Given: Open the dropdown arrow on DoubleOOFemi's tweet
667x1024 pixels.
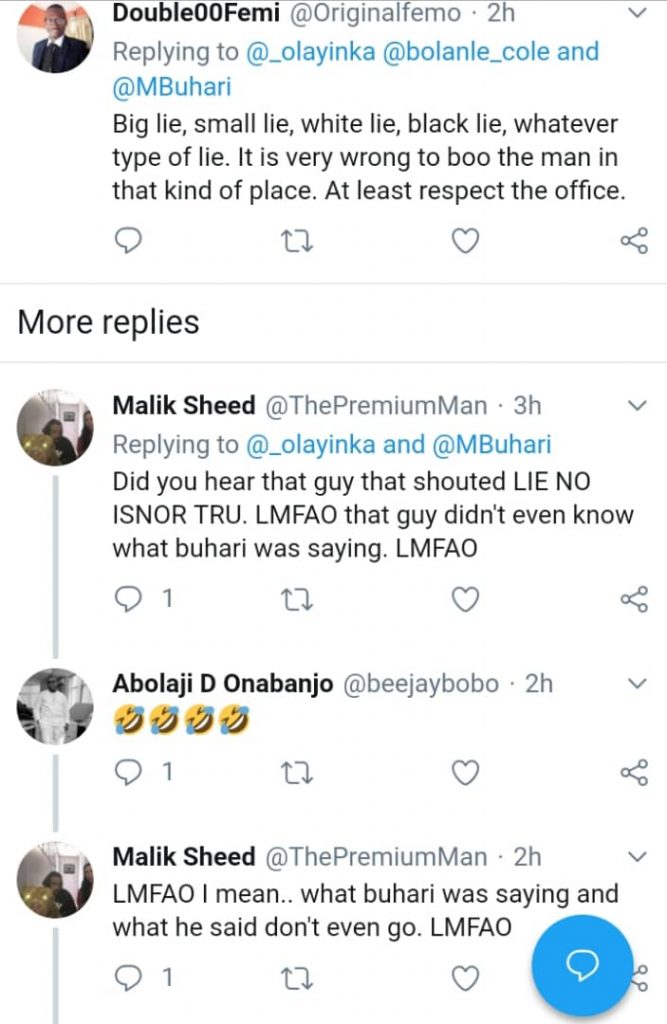Looking at the screenshot, I should (x=636, y=14).
